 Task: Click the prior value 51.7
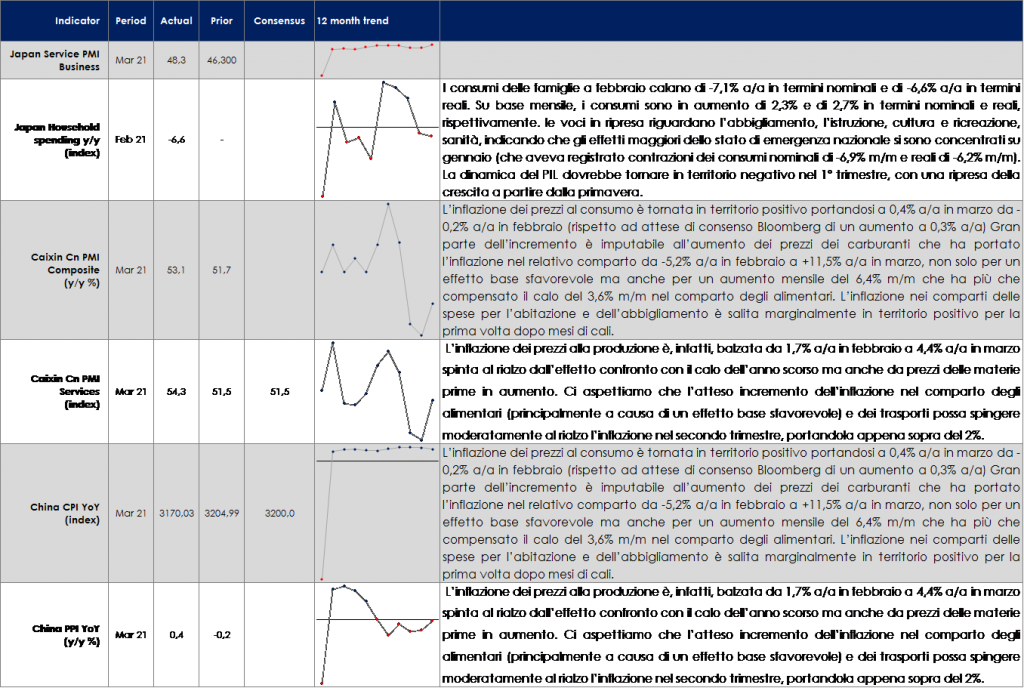(x=222, y=270)
